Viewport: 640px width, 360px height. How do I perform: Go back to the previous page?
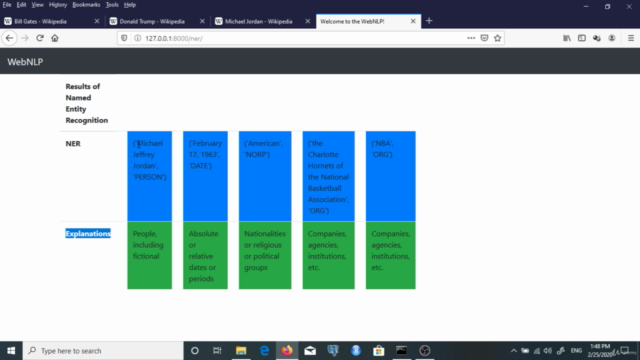click(x=9, y=38)
